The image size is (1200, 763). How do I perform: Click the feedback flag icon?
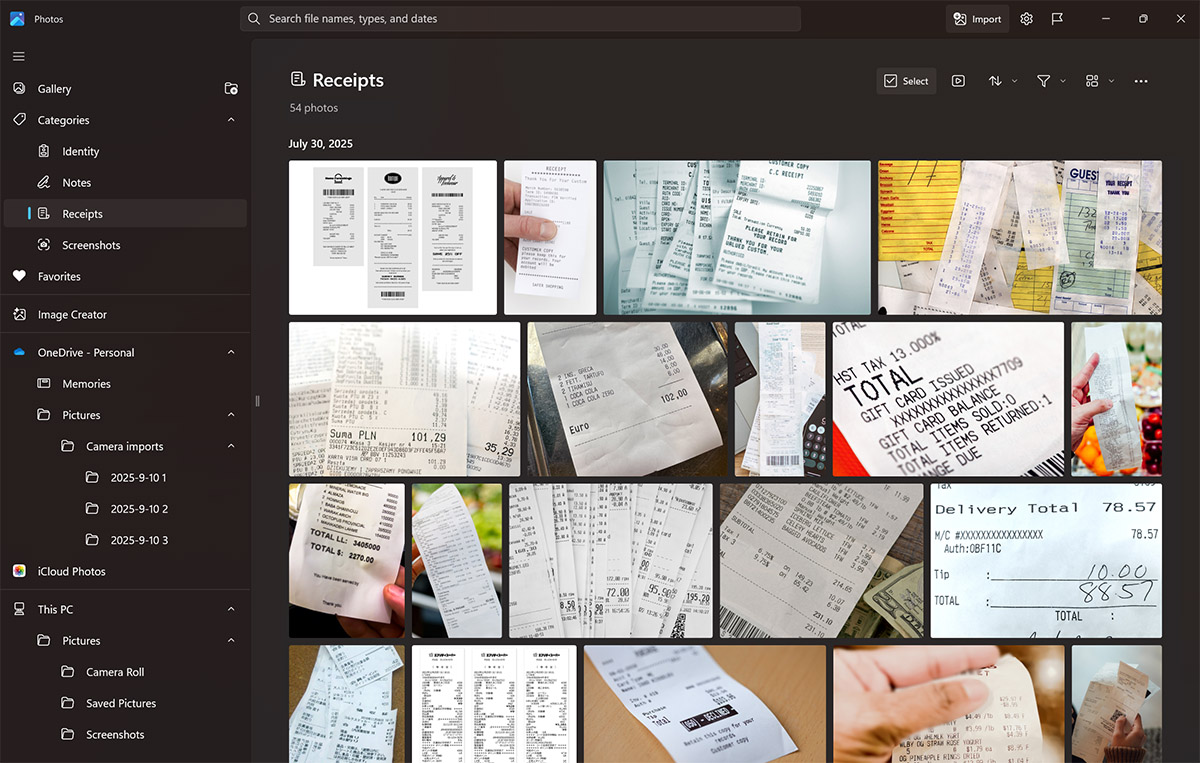1057,19
